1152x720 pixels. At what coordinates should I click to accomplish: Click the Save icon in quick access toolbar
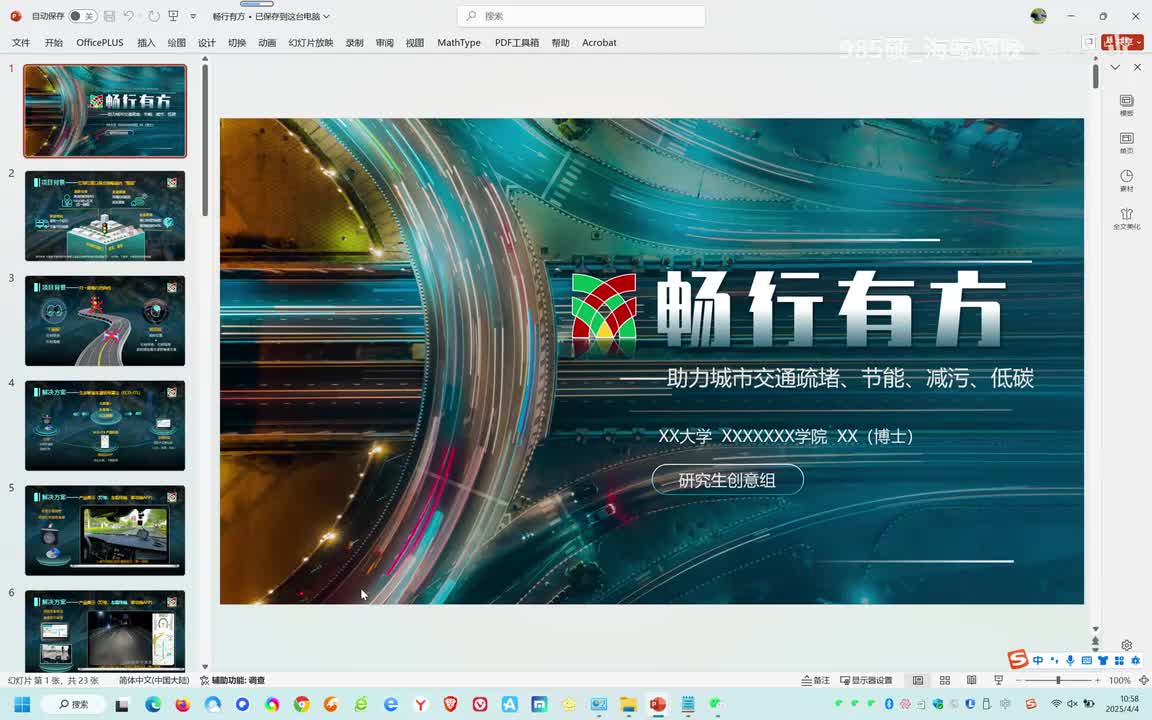pos(109,15)
